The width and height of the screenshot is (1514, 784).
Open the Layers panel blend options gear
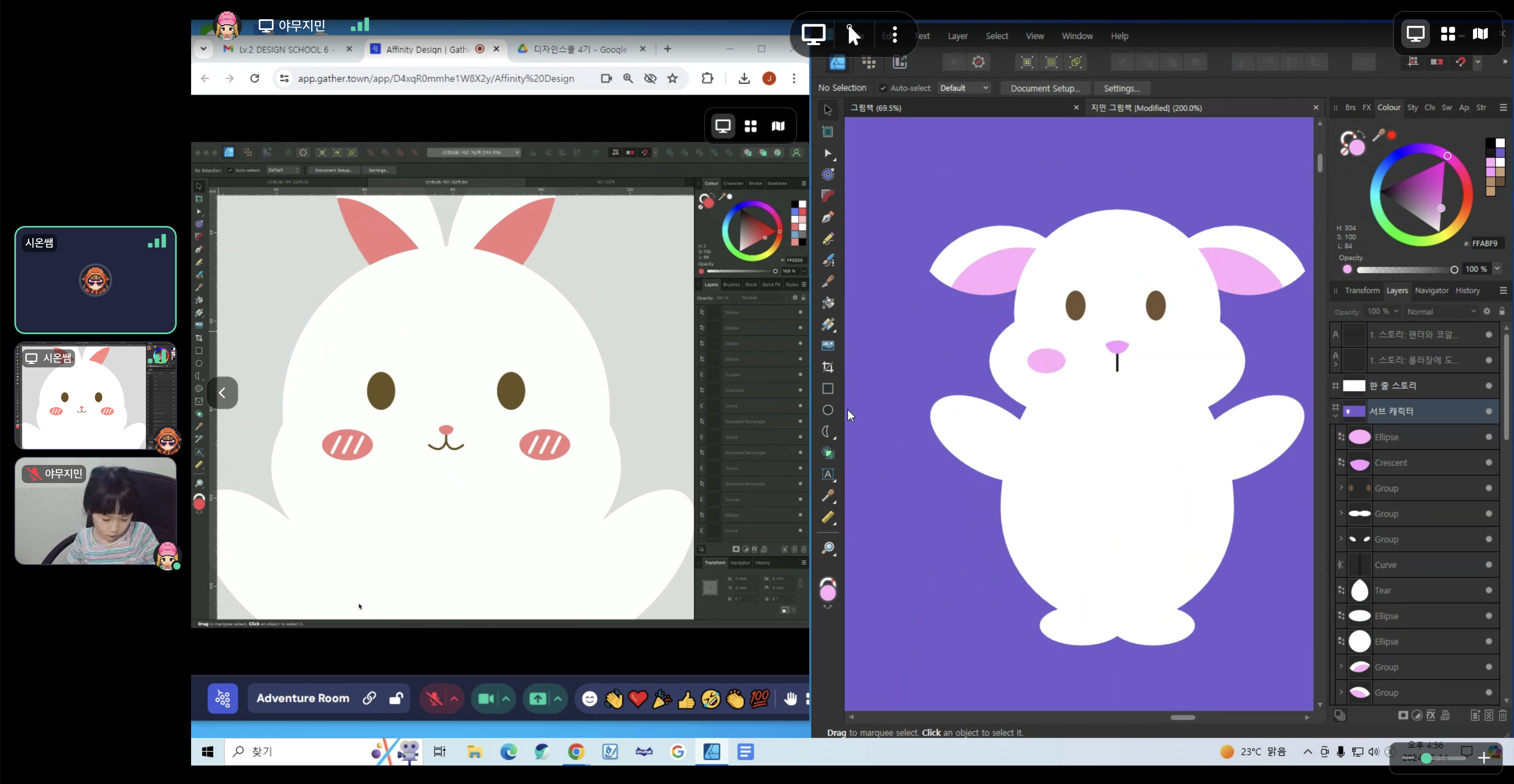click(1487, 312)
